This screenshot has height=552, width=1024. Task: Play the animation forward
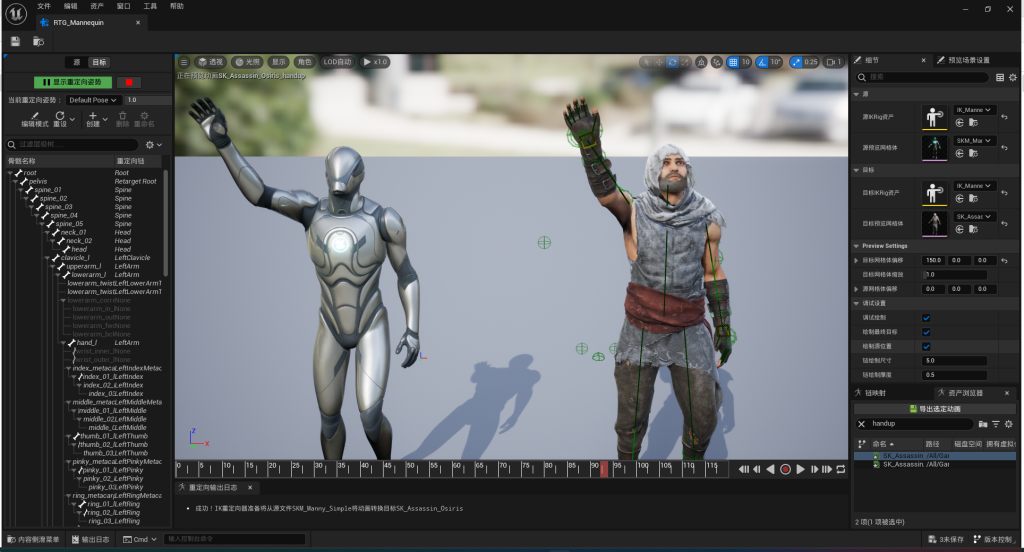[801, 469]
